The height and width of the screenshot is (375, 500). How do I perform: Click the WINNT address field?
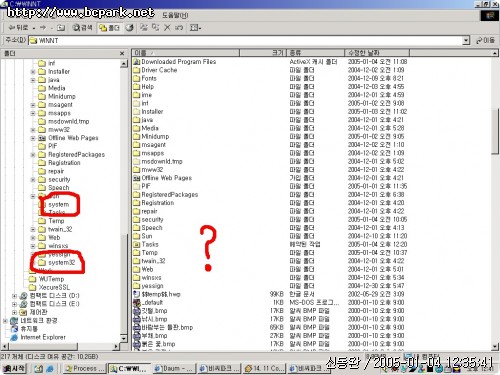[246, 41]
